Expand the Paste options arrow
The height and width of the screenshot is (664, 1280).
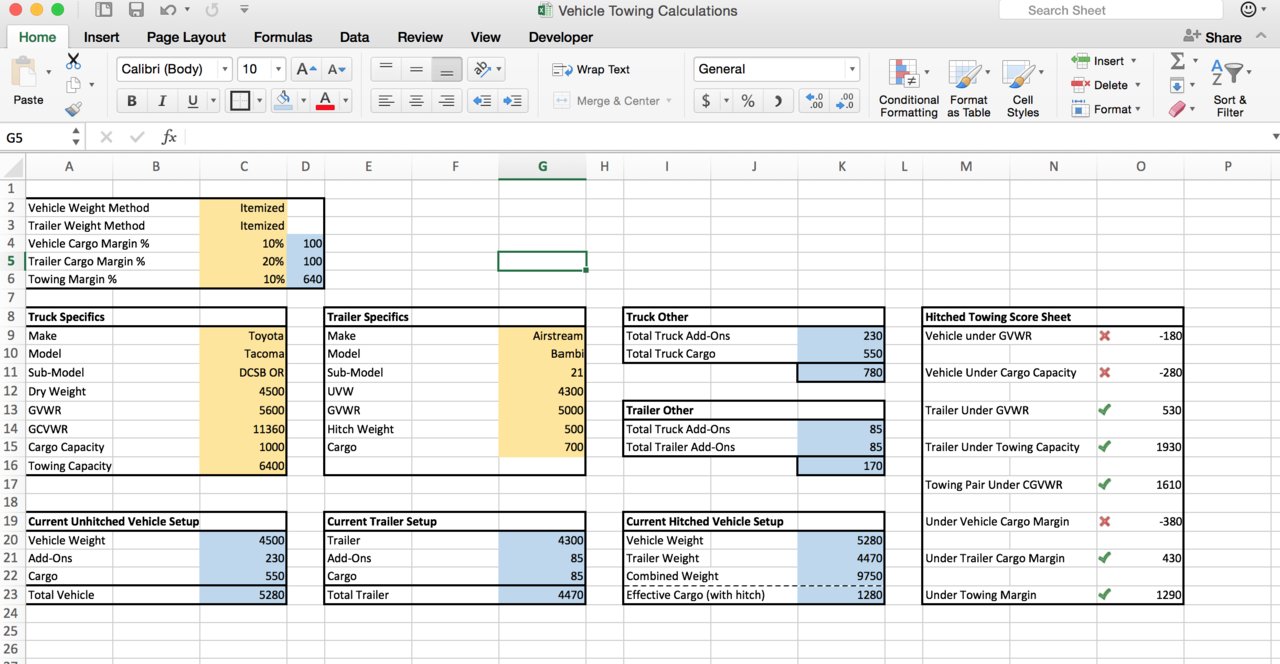(x=49, y=72)
